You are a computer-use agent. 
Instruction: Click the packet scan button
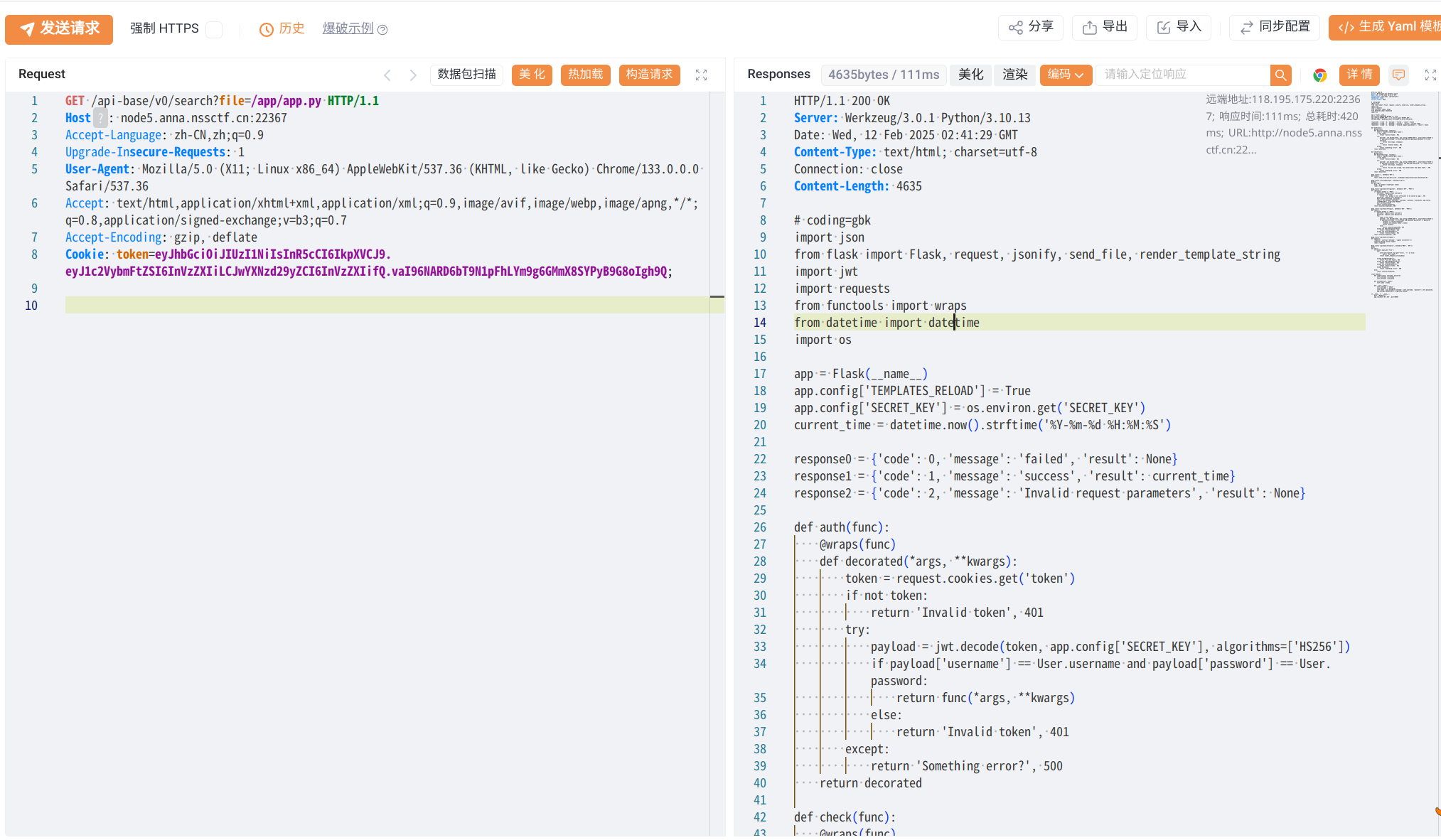(x=466, y=75)
